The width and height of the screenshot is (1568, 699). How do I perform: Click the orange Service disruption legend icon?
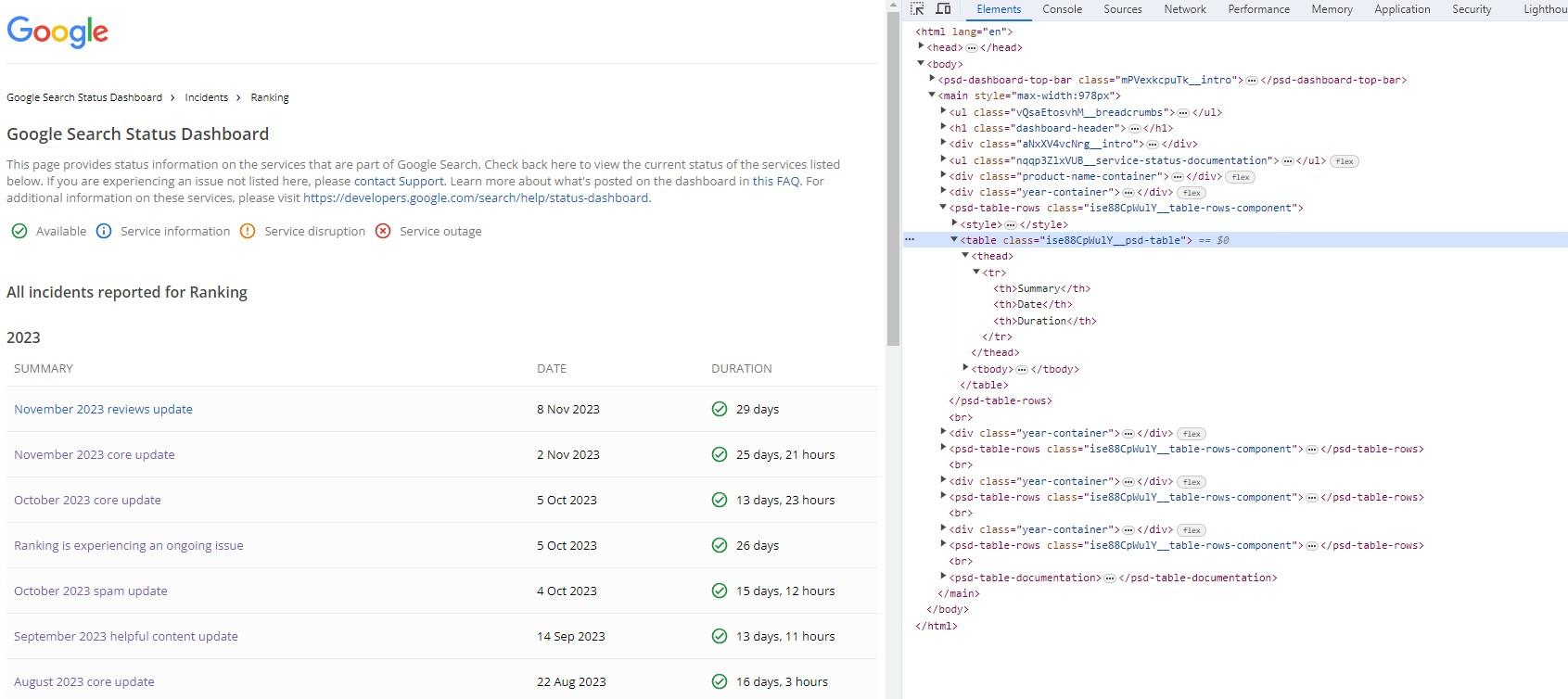pyautogui.click(x=248, y=231)
